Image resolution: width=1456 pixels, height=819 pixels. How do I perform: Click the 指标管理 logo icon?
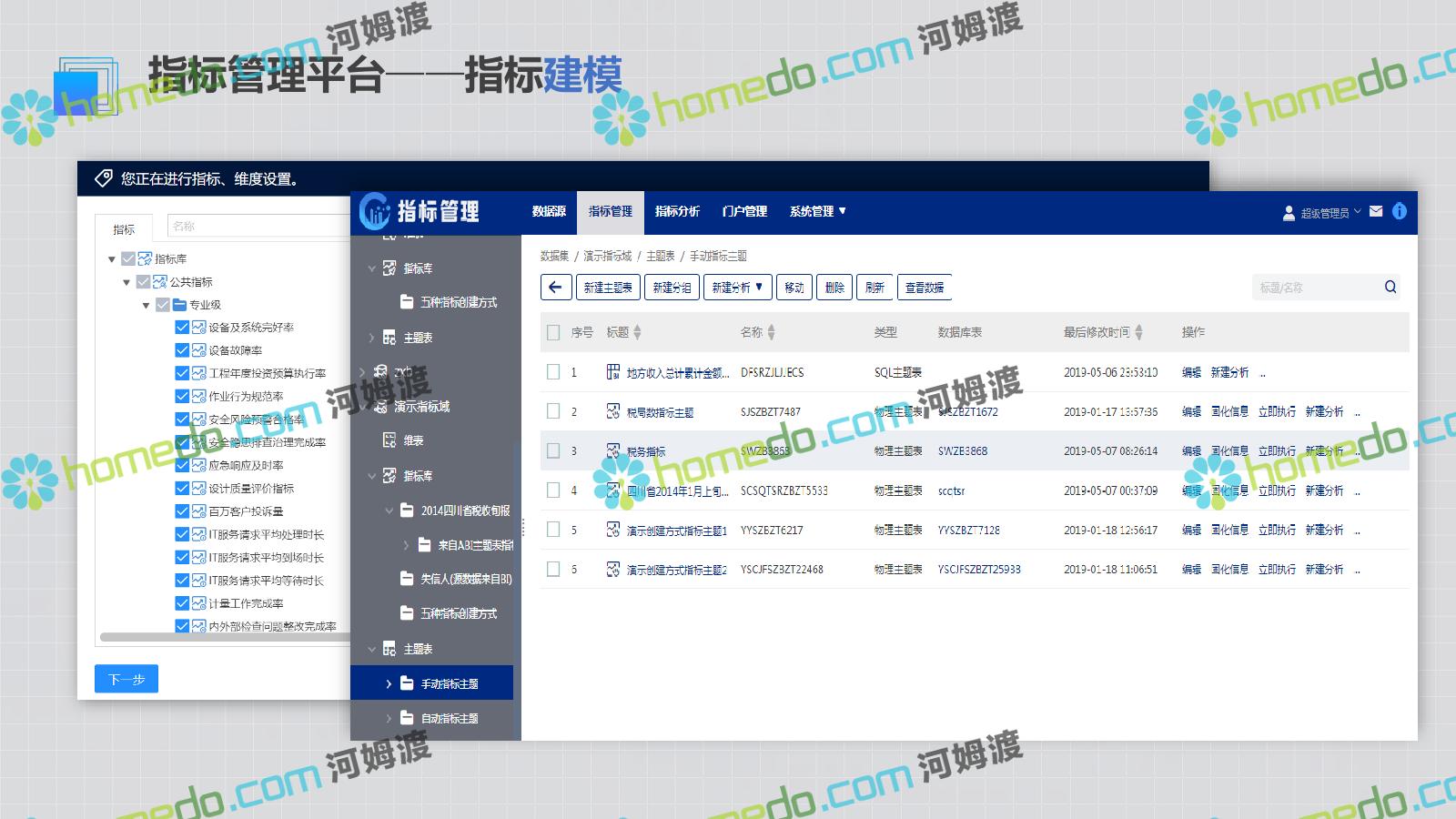[x=374, y=211]
